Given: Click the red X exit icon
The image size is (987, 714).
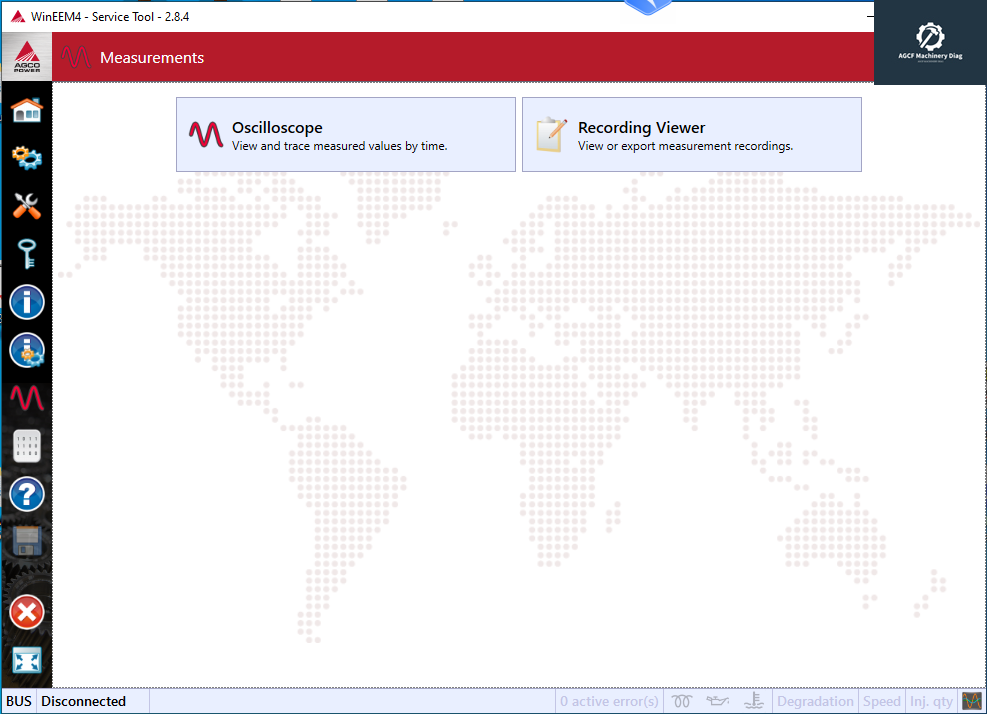Looking at the screenshot, I should click(27, 612).
